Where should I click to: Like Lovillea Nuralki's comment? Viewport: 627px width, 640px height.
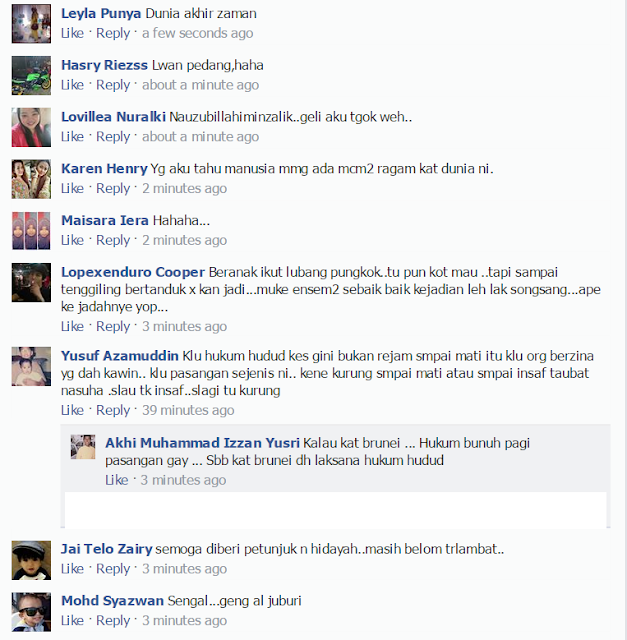72,136
